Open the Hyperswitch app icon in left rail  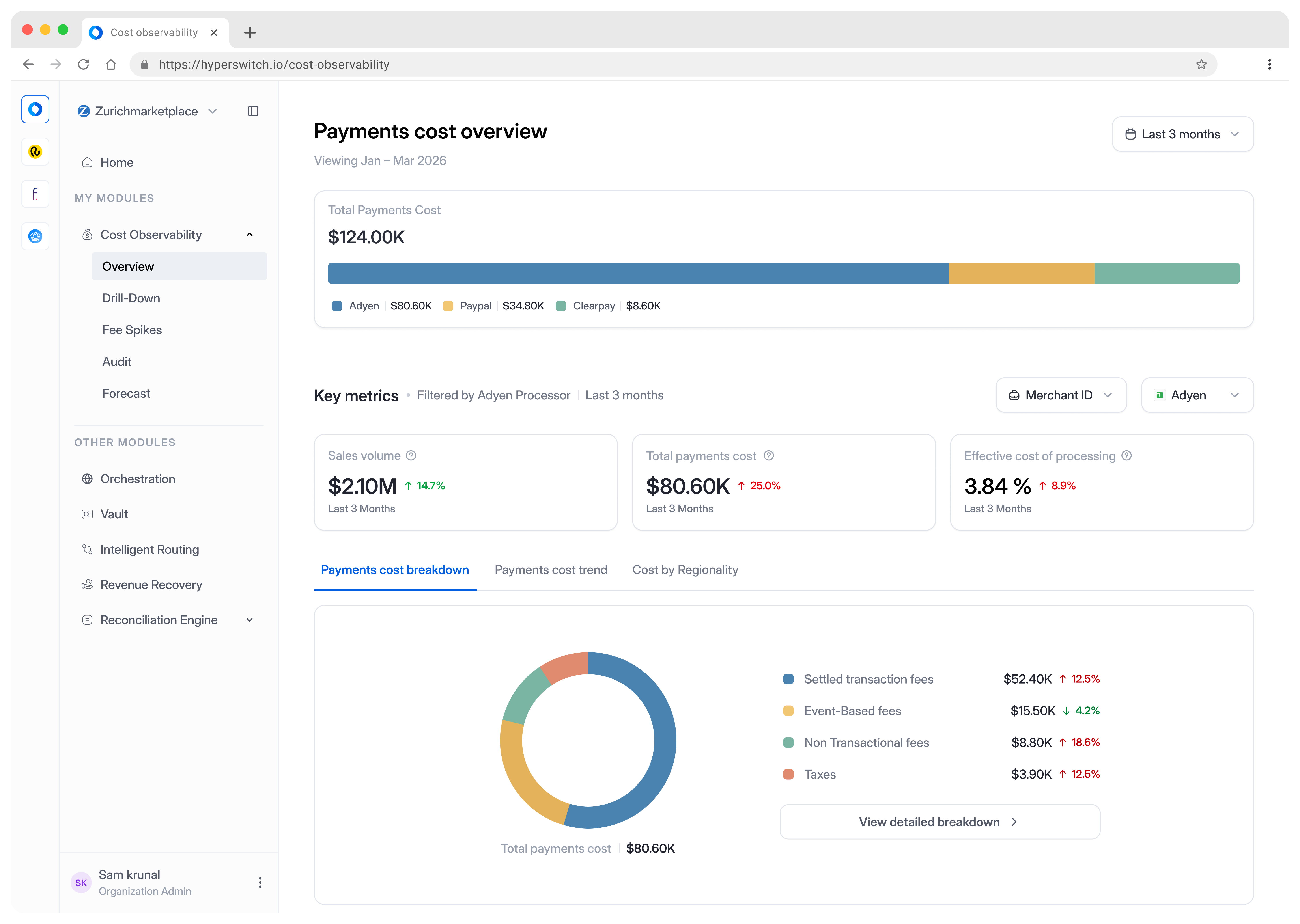pos(35,109)
